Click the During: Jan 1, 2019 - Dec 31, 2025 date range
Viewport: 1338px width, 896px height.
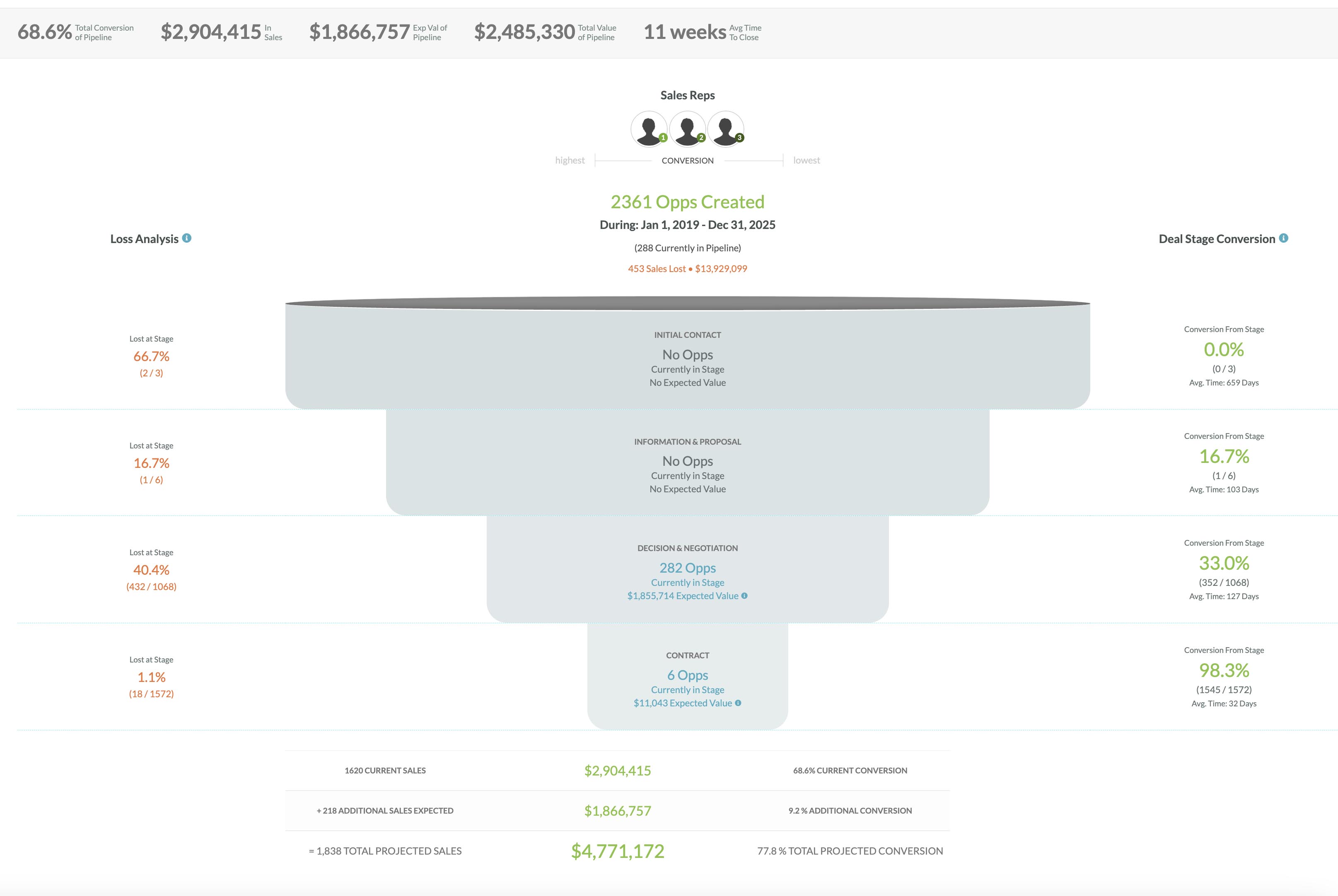tap(688, 224)
